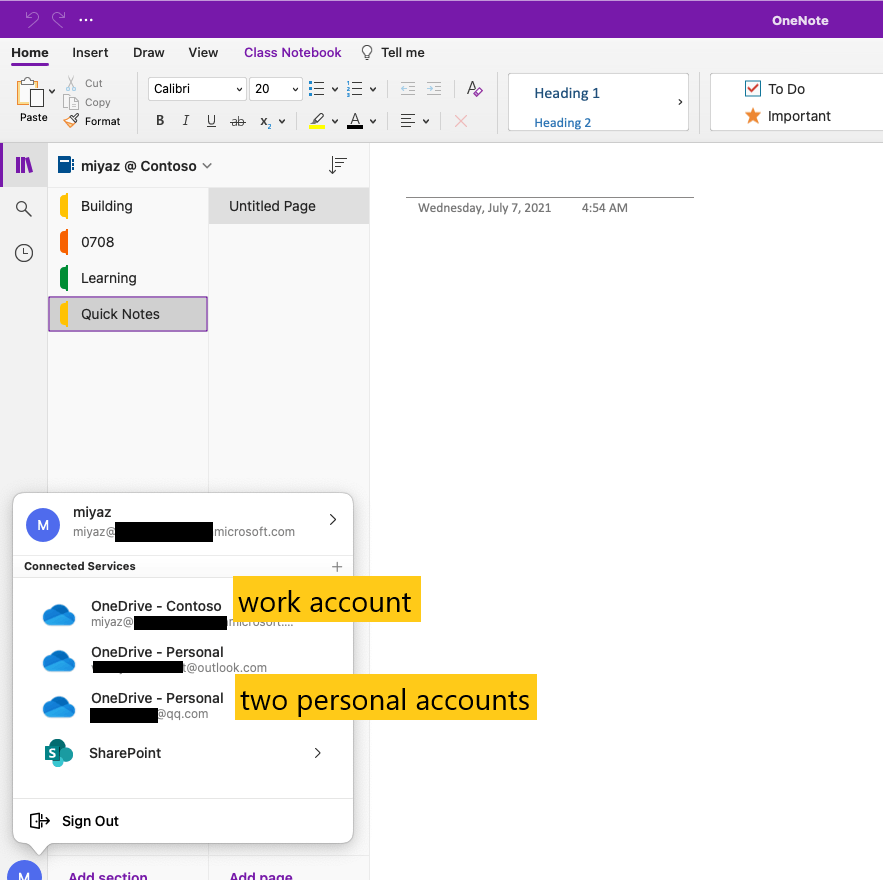This screenshot has height=880, width=883.
Task: Open the subscript options arrow
Action: pyautogui.click(x=282, y=121)
